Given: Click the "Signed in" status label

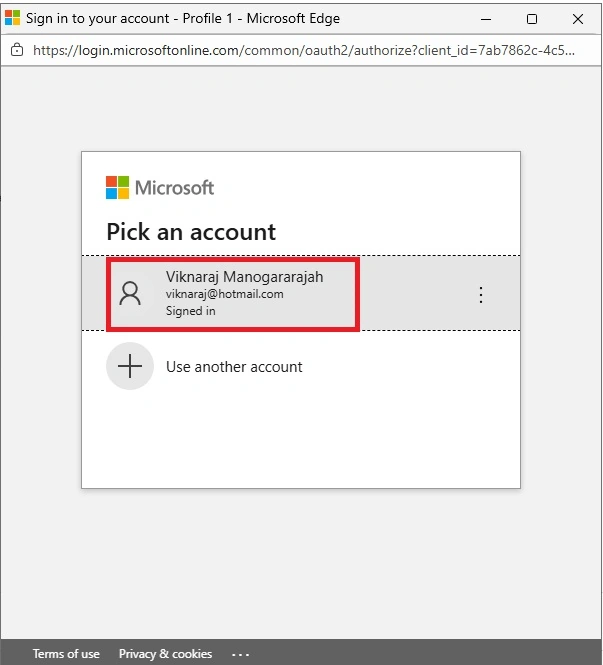Looking at the screenshot, I should tap(190, 311).
